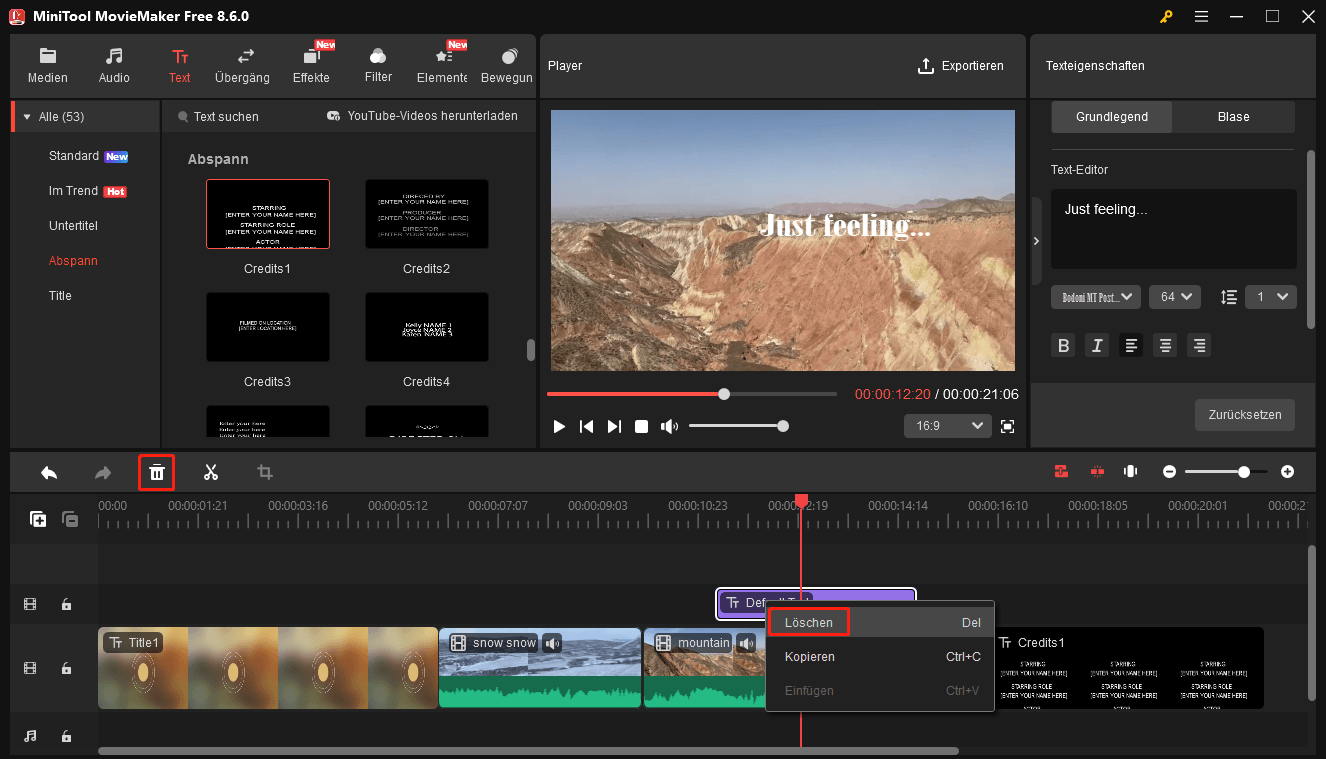Open the Filter panel
This screenshot has height=759, width=1326.
[x=377, y=65]
